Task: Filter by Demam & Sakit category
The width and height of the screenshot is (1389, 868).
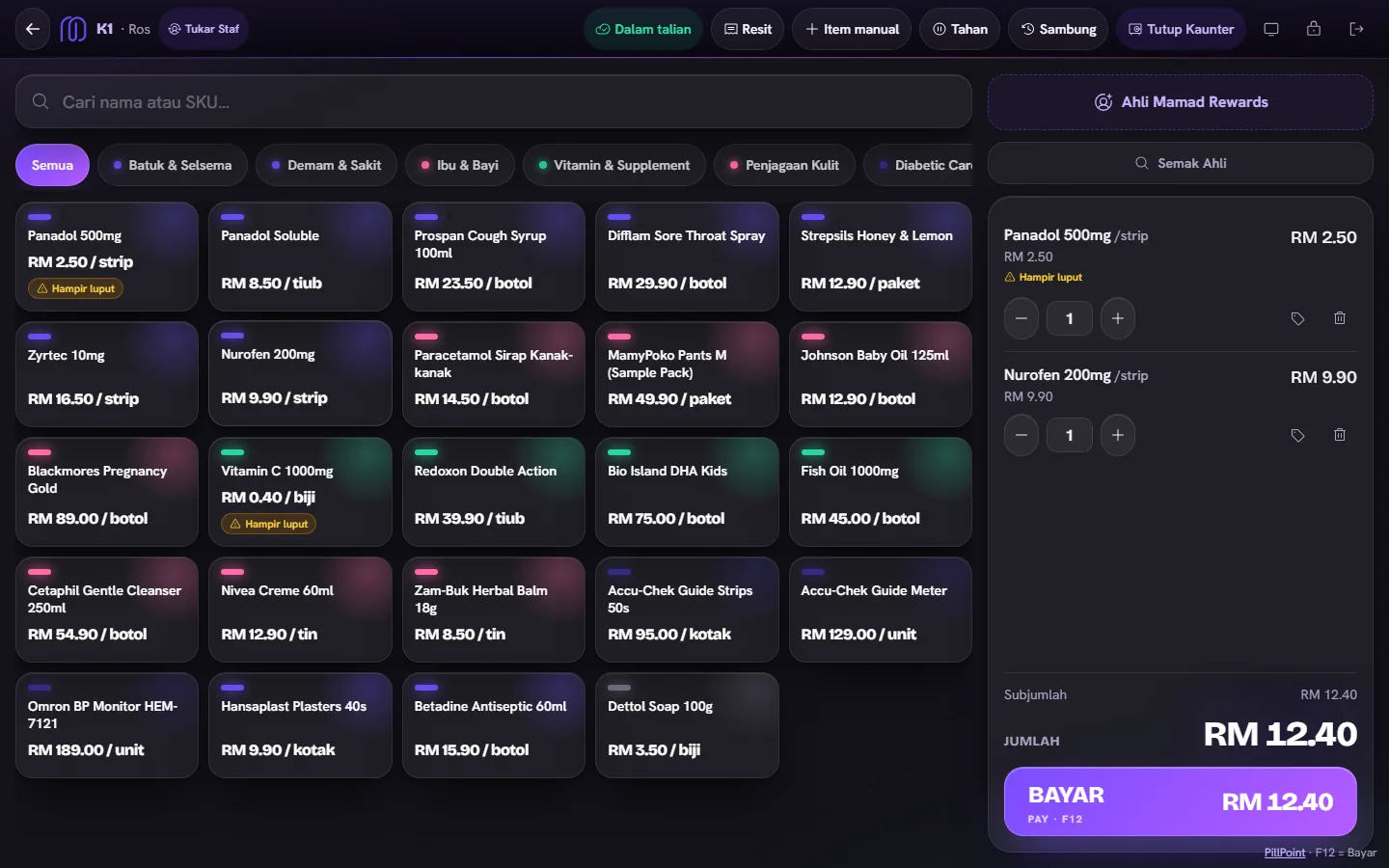Action: coord(326,165)
